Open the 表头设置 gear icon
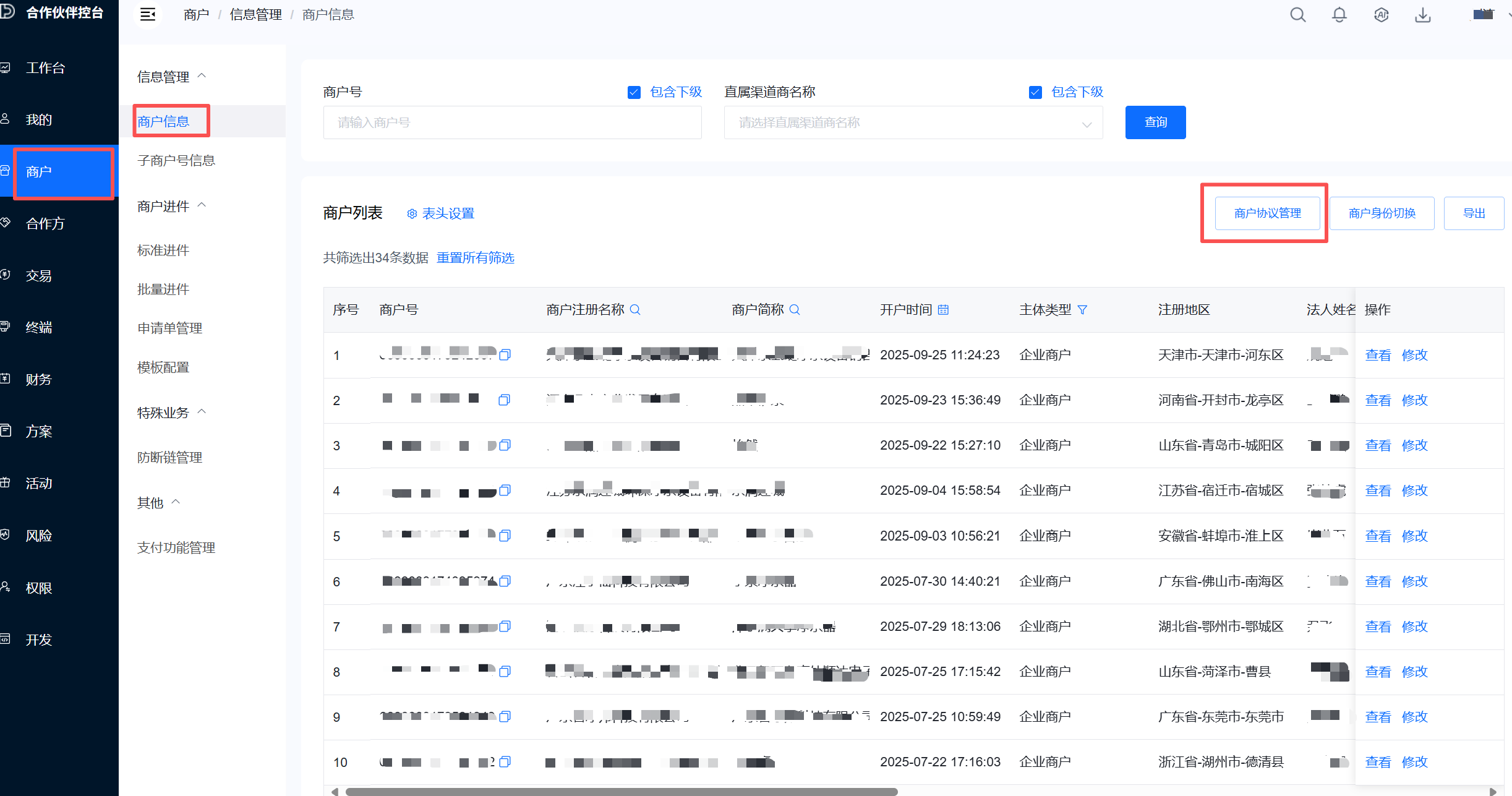Viewport: 1512px width, 796px height. [412, 213]
